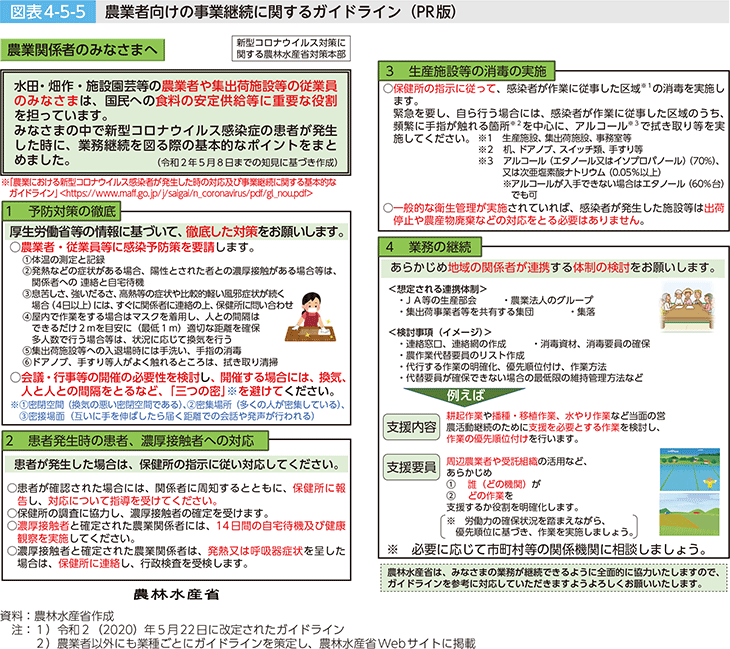730x649 pixels.
Task: Click the red text 保健所の指示に従って
Action: tap(445, 88)
